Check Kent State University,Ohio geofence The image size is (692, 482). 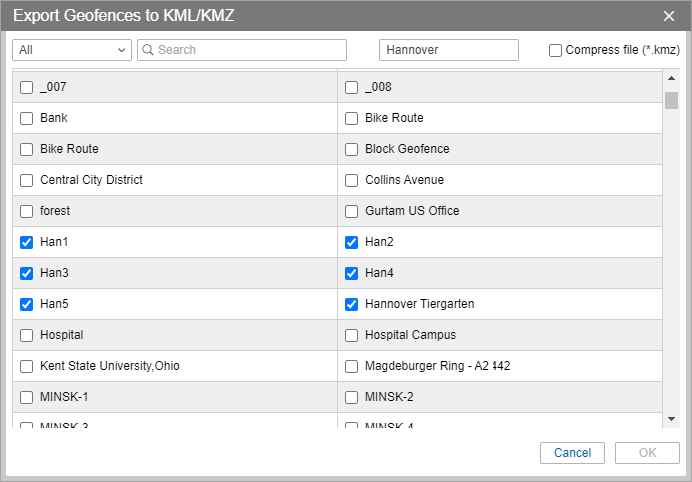(x=27, y=366)
